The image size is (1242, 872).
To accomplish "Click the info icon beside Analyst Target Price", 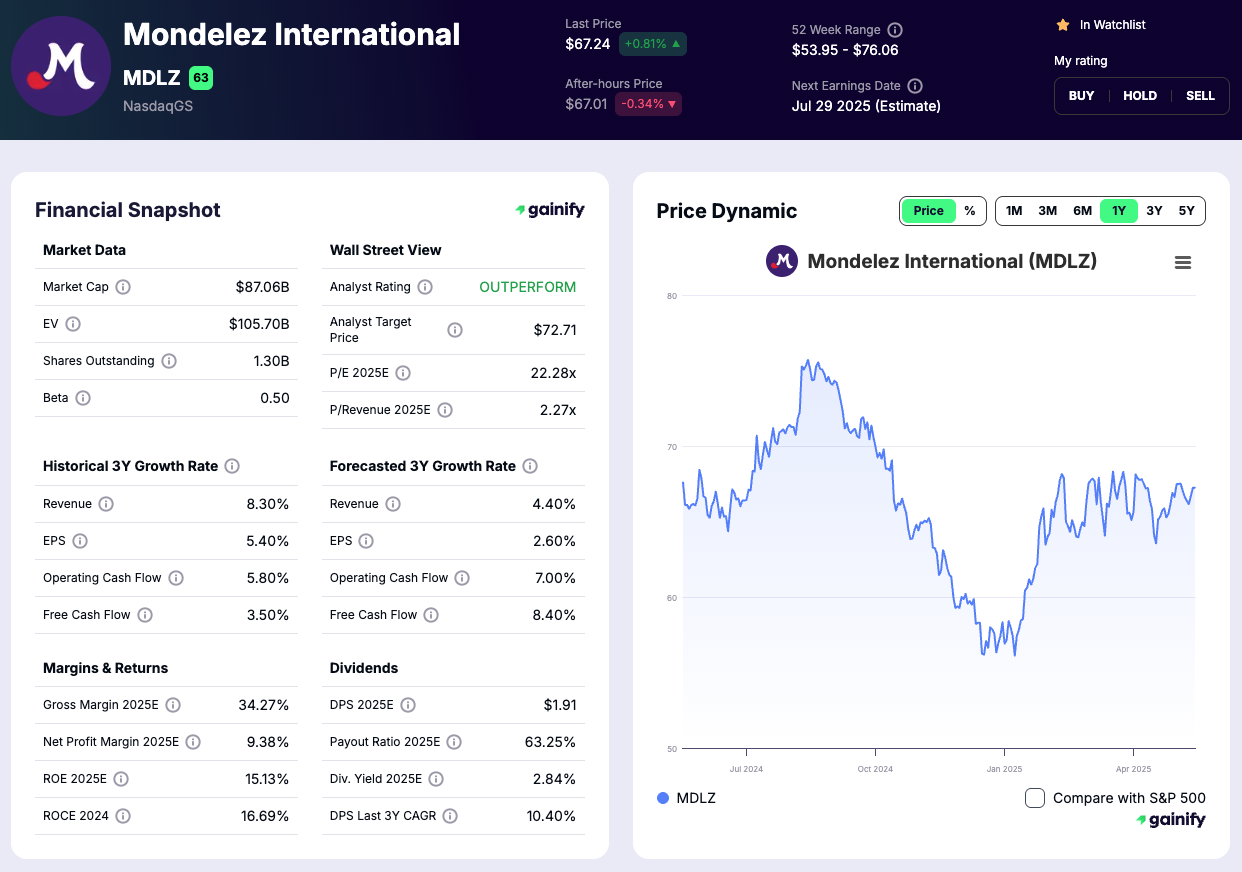I will point(455,330).
